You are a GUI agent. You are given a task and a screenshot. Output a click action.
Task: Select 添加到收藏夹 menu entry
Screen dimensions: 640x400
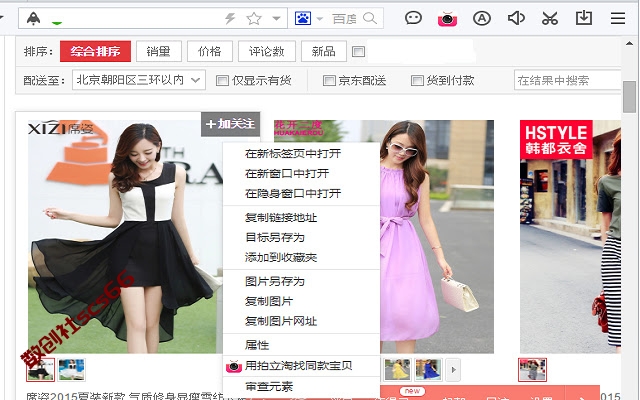pos(301,257)
